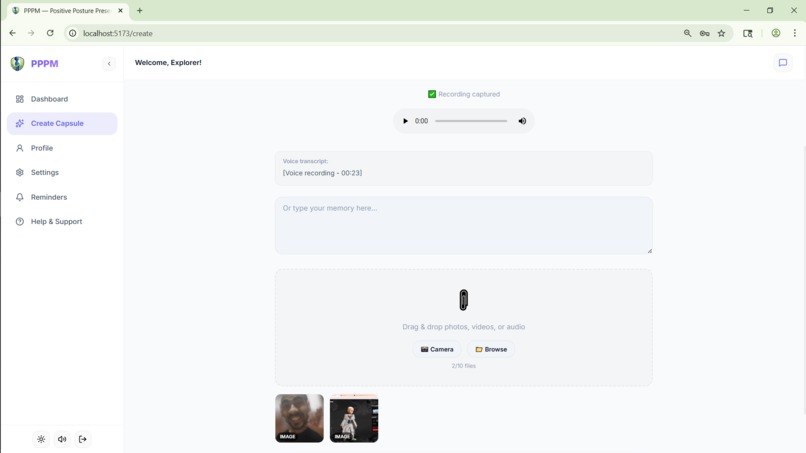Bookmark this page with the star

pyautogui.click(x=721, y=33)
